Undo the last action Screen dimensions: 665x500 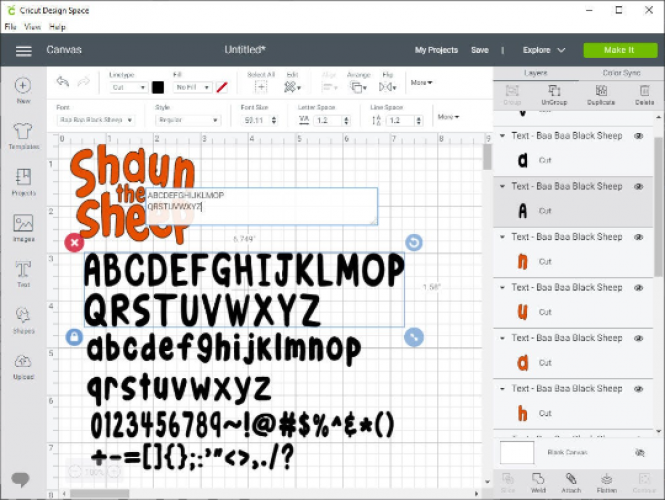click(63, 81)
